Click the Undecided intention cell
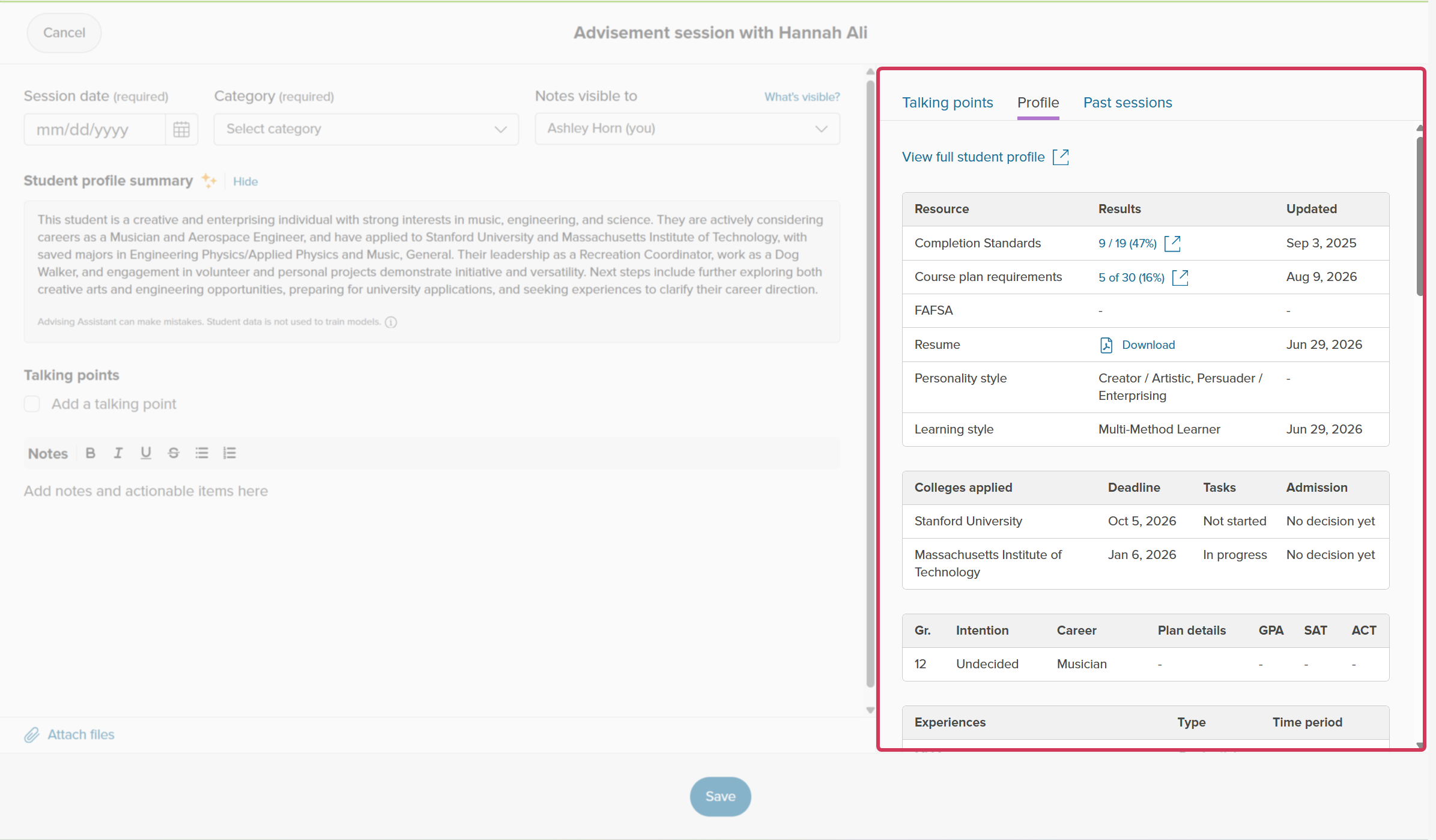The height and width of the screenshot is (840, 1436). pos(987,664)
